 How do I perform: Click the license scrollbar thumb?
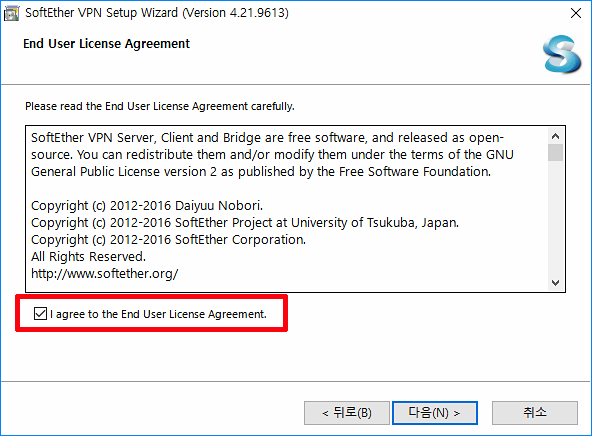[x=555, y=153]
